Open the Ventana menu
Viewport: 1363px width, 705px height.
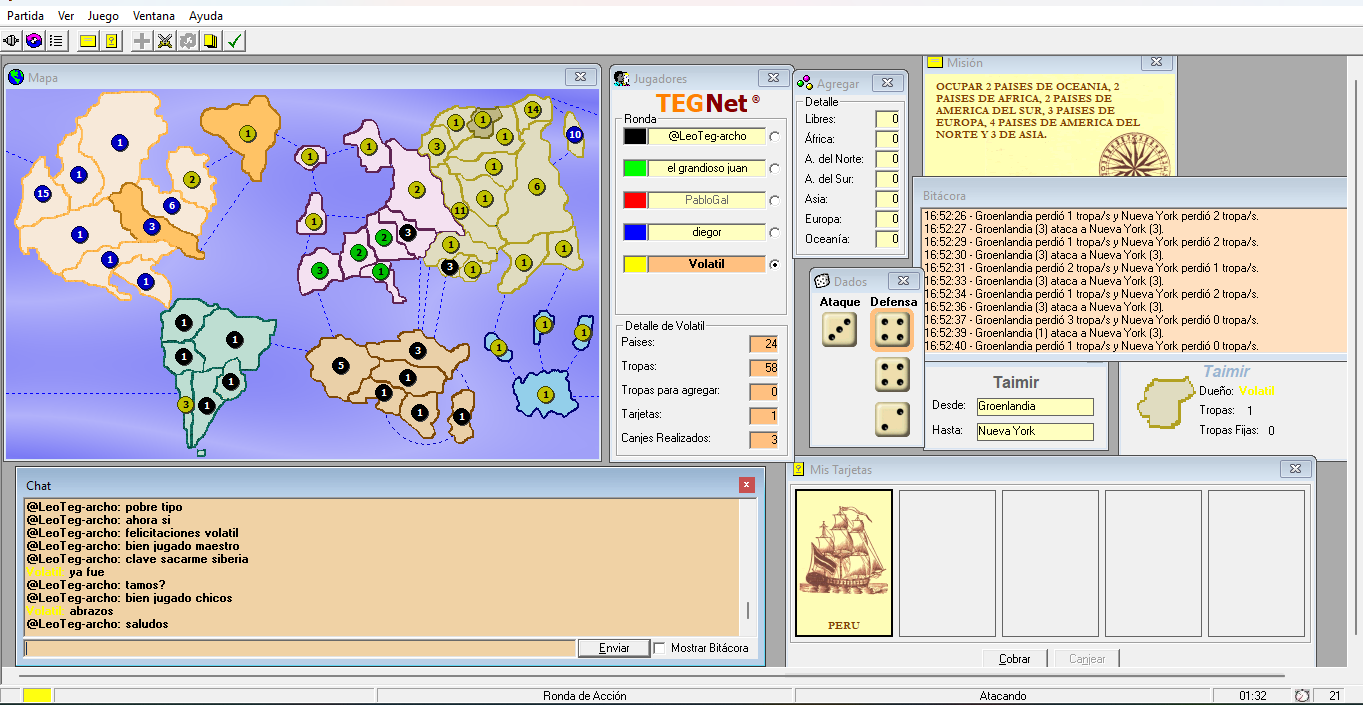tap(153, 16)
